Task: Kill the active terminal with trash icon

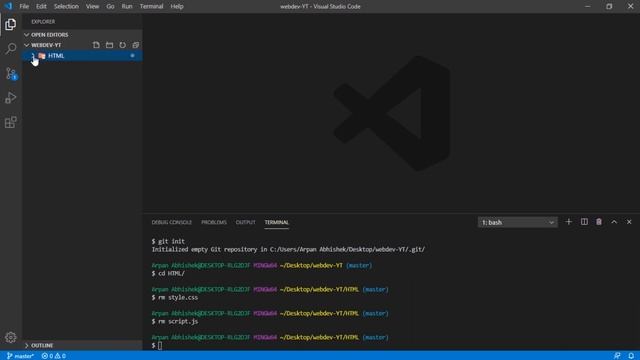Action: [599, 222]
